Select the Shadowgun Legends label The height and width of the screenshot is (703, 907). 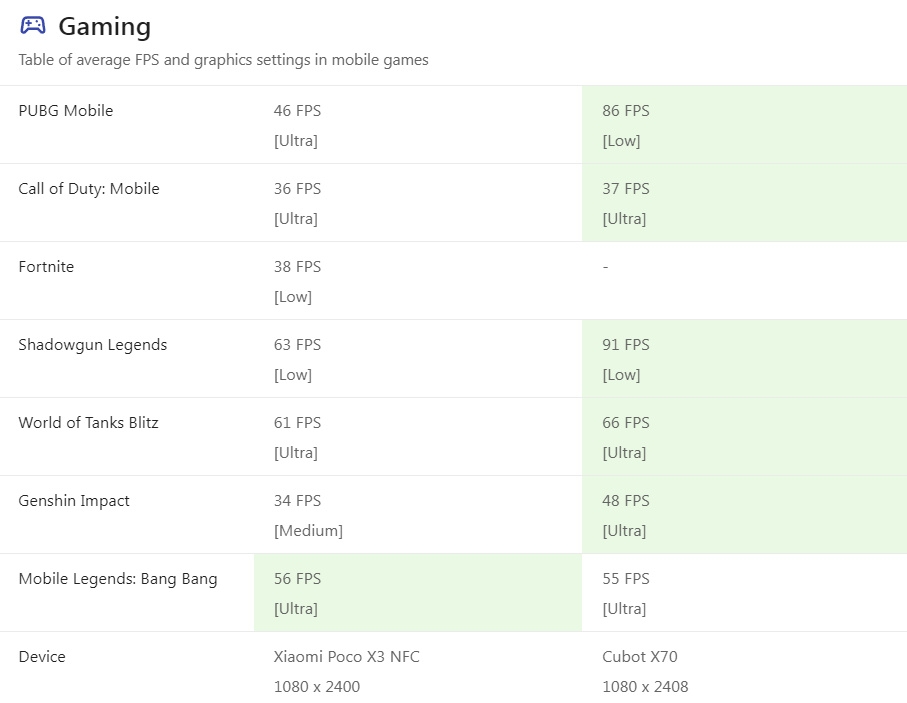click(x=93, y=345)
